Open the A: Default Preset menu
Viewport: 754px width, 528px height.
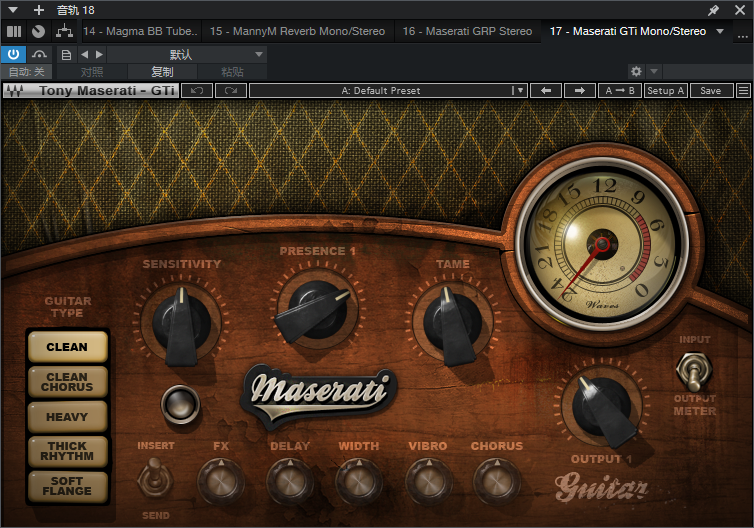[389, 90]
